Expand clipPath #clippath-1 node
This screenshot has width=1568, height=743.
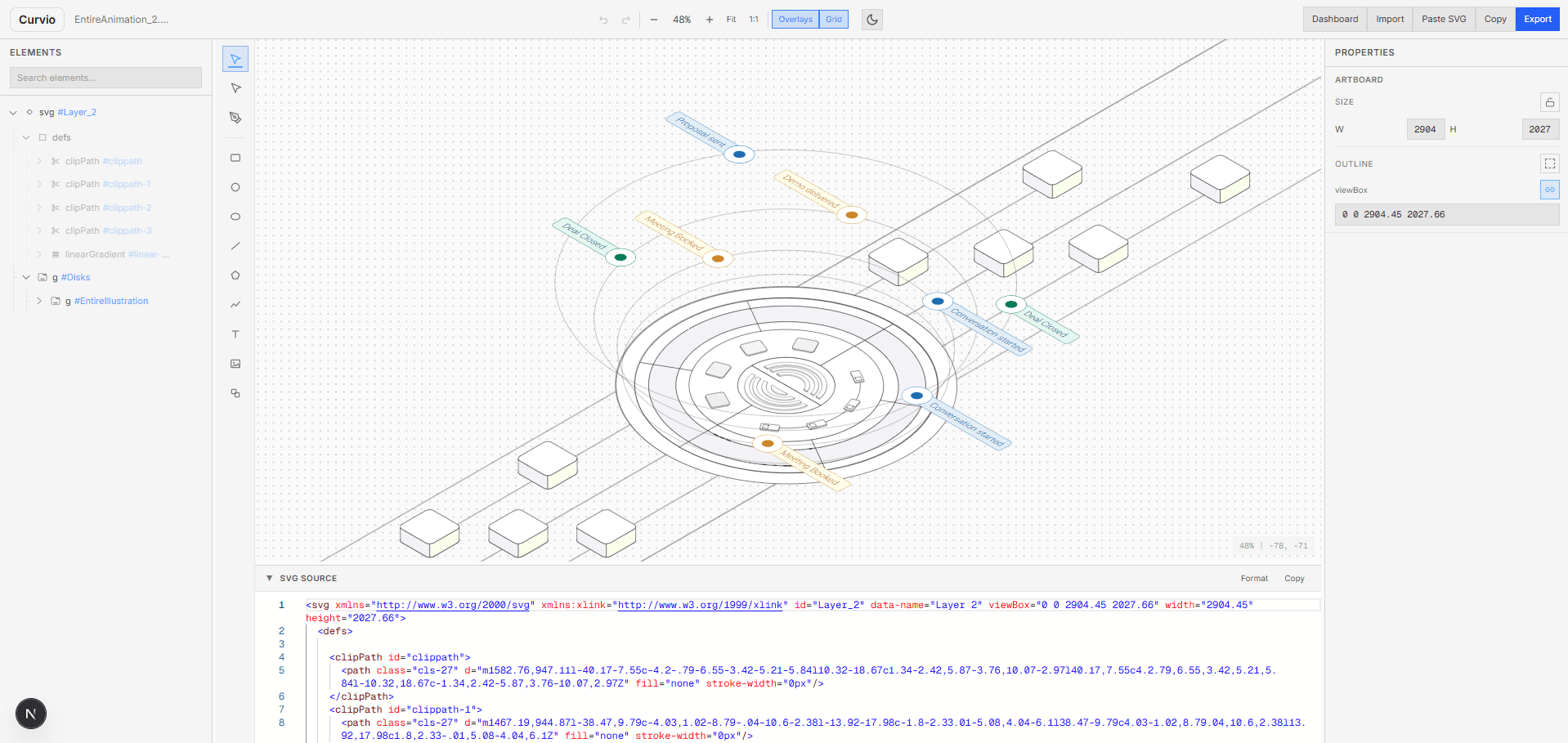coord(39,185)
